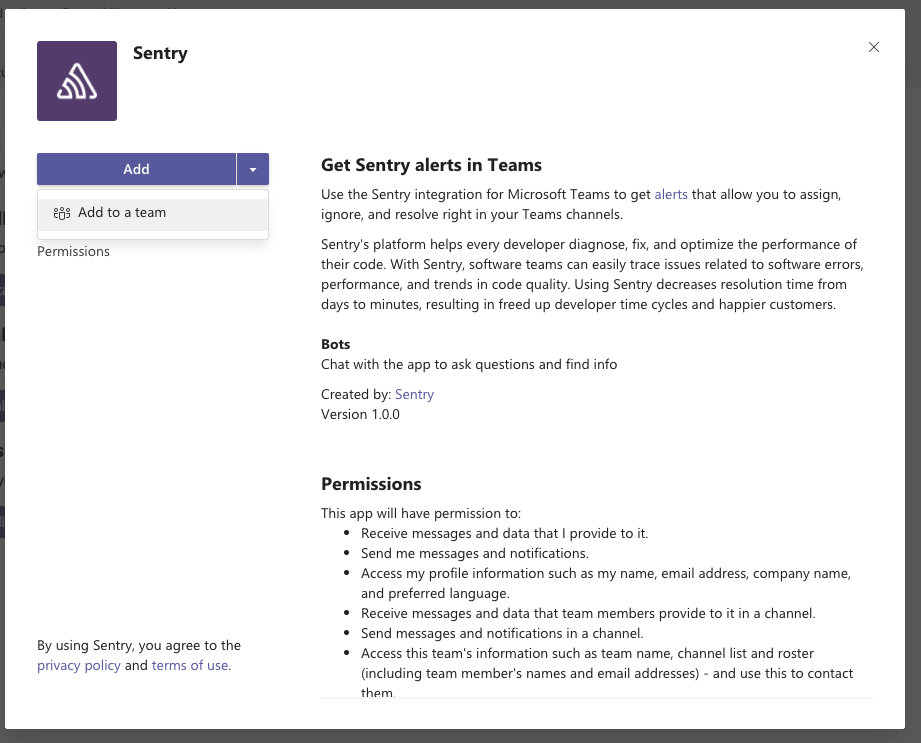Viewport: 921px width, 743px height.
Task: Follow the Sentry link after "Created by"
Action: (414, 394)
